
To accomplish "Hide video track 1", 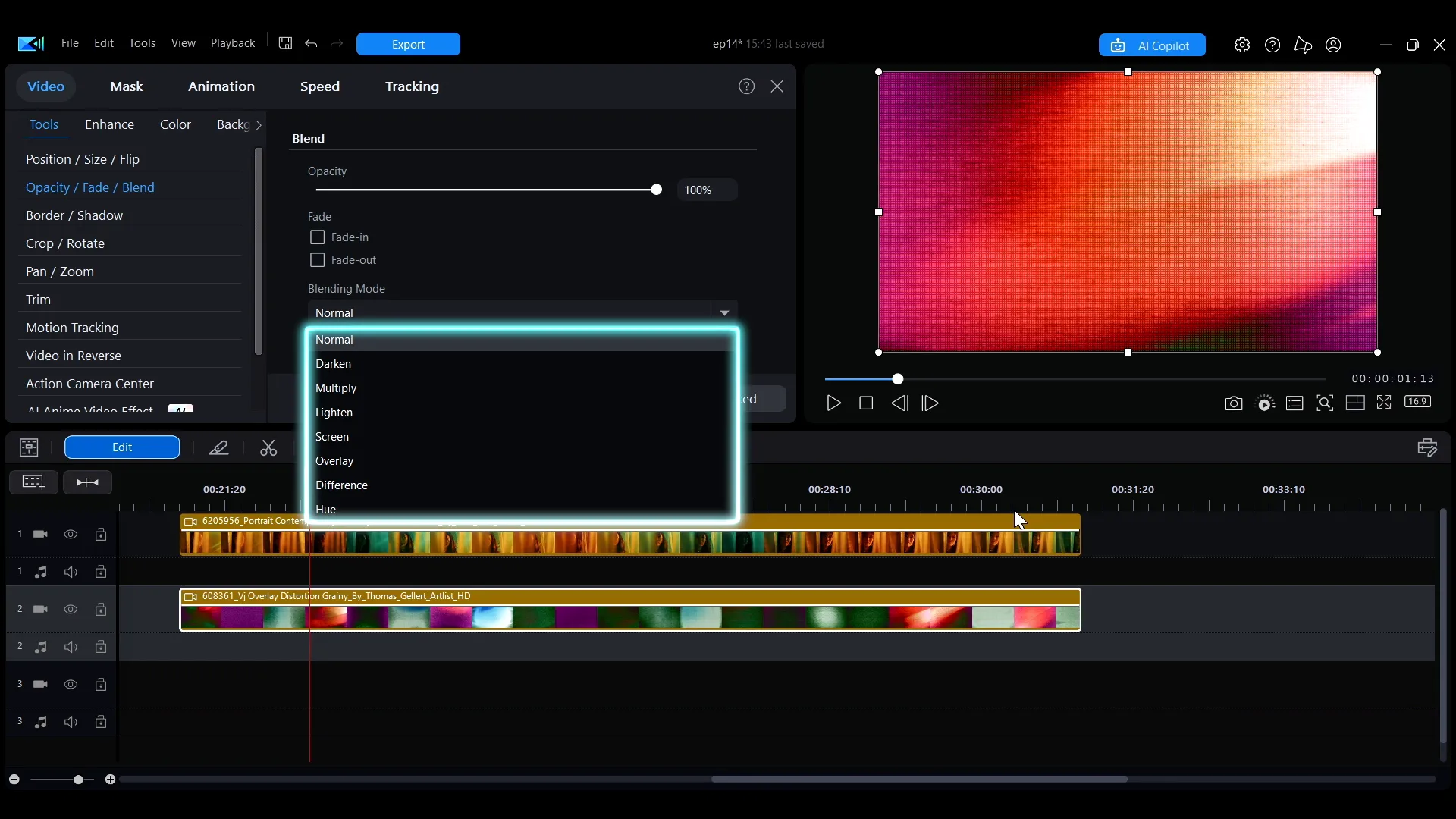I will pyautogui.click(x=71, y=535).
